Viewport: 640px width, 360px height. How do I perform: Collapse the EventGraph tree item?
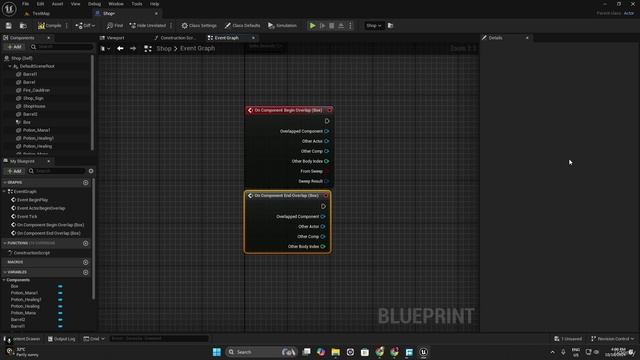tap(4, 191)
